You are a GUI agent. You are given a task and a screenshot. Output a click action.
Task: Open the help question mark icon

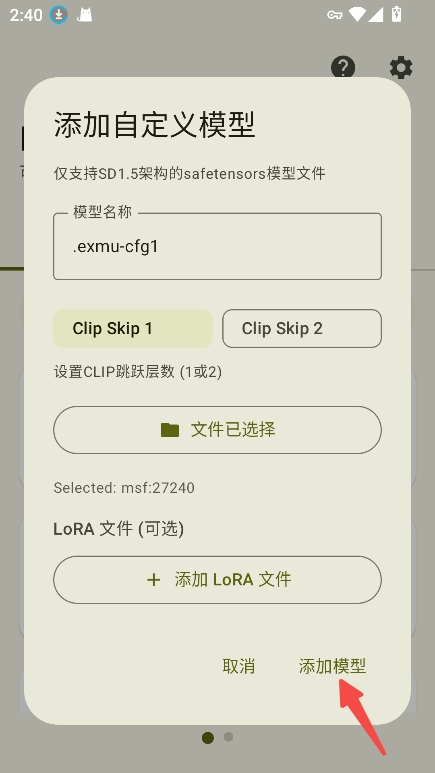(343, 67)
